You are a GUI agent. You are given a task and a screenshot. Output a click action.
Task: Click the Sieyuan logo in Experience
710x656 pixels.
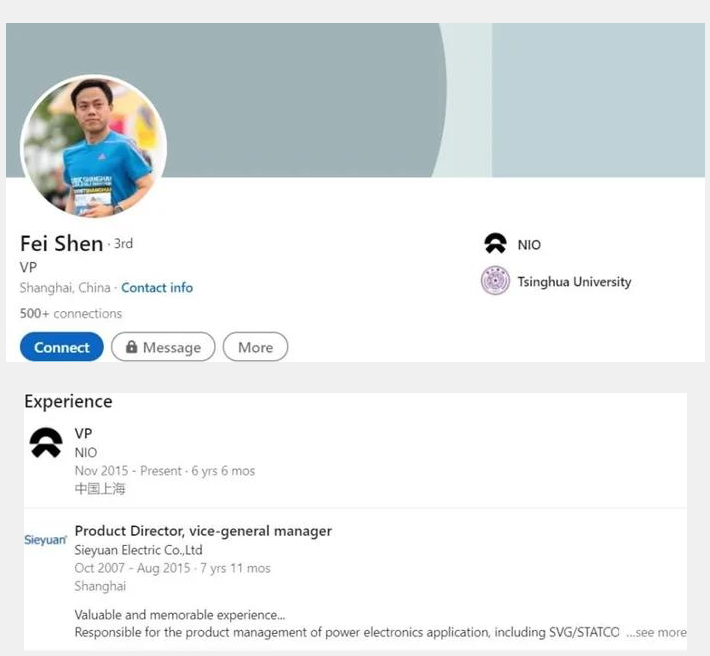coord(46,540)
